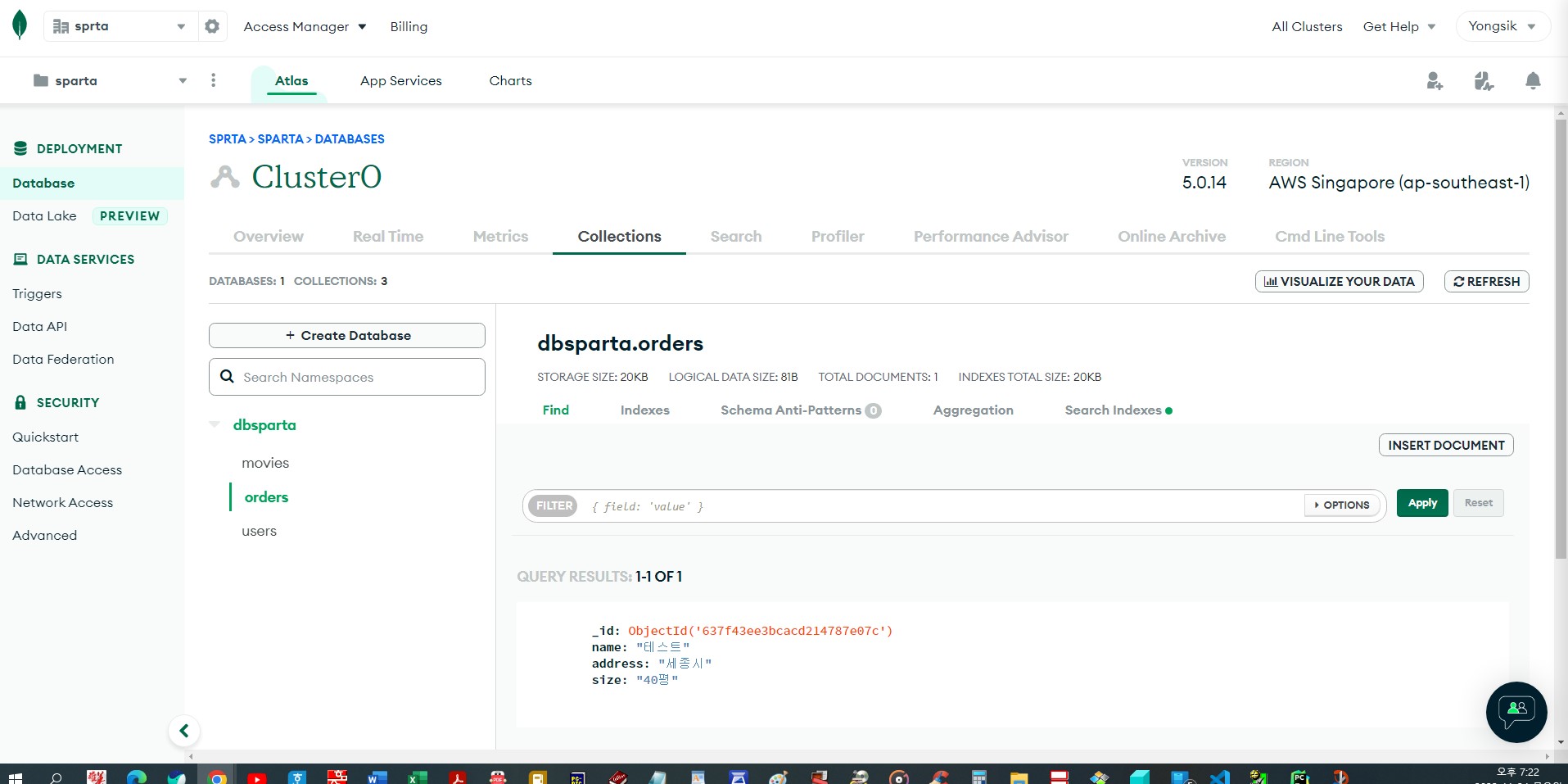The height and width of the screenshot is (784, 1568).
Task: Open YouTube from the taskbar
Action: point(257,777)
